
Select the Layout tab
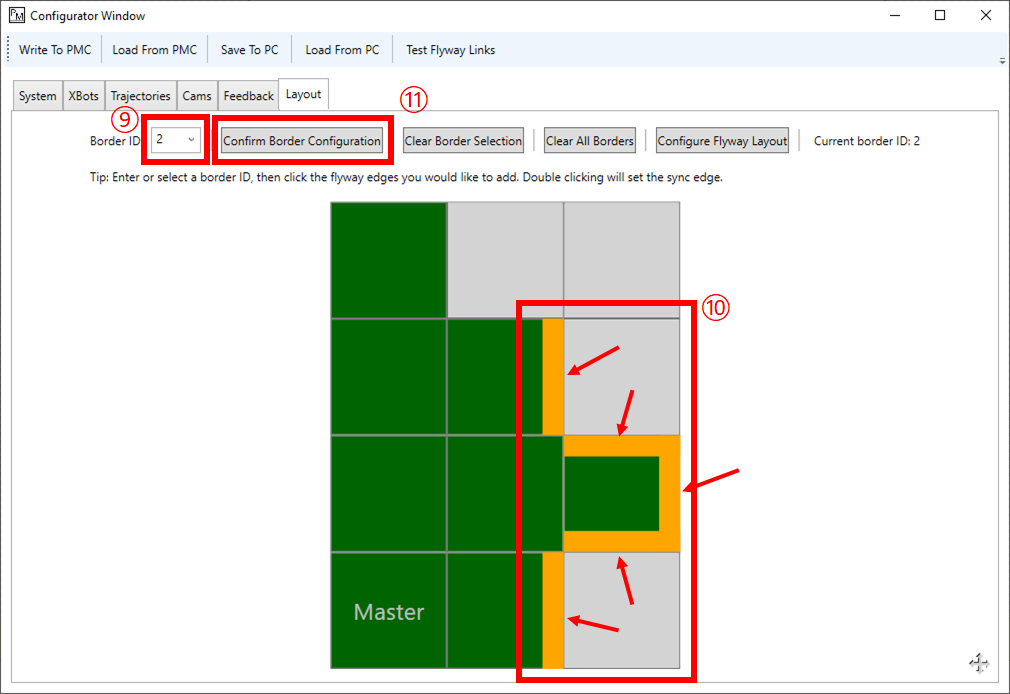point(303,95)
